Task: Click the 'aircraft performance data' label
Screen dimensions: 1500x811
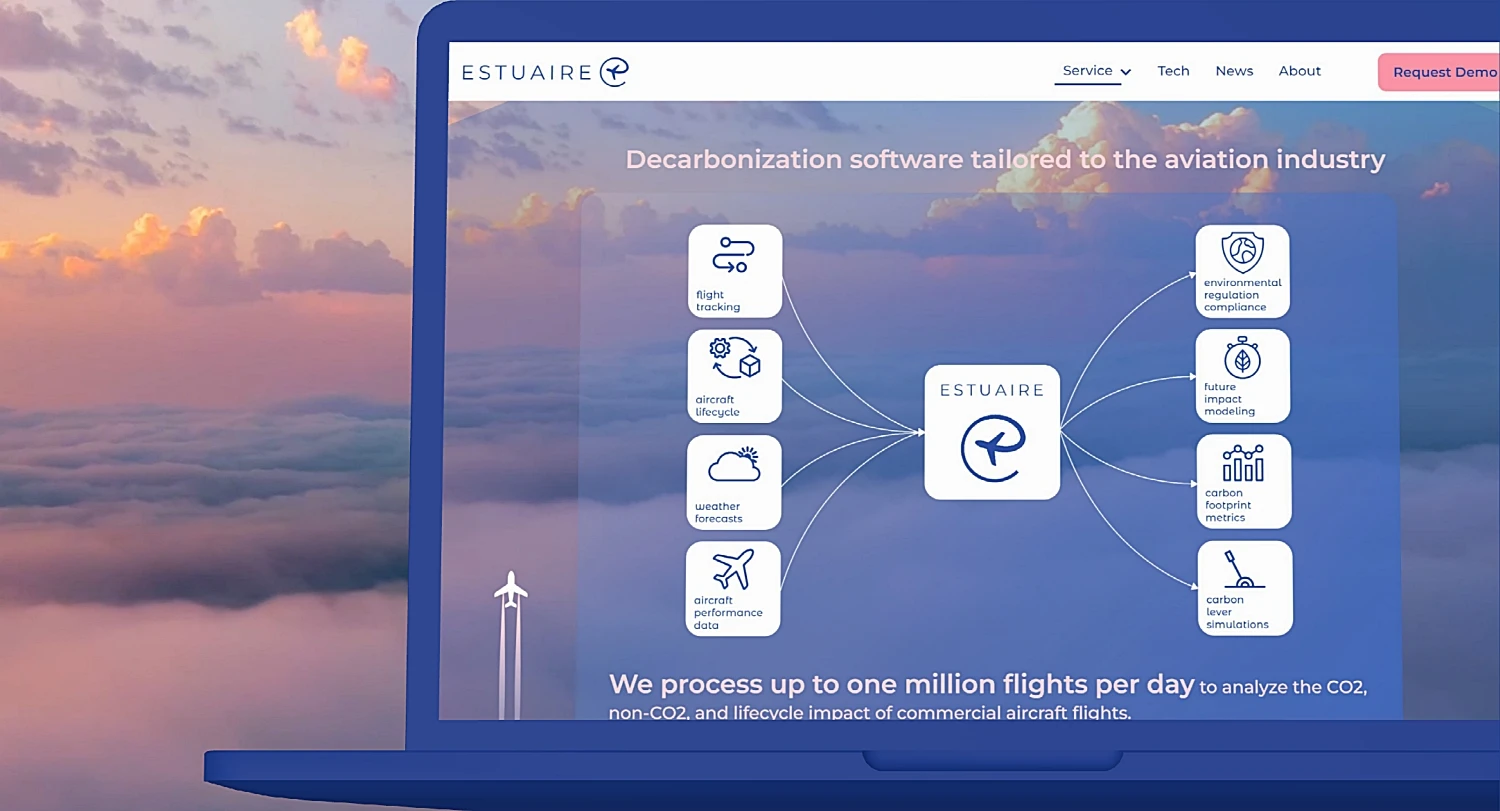Action: tap(728, 613)
